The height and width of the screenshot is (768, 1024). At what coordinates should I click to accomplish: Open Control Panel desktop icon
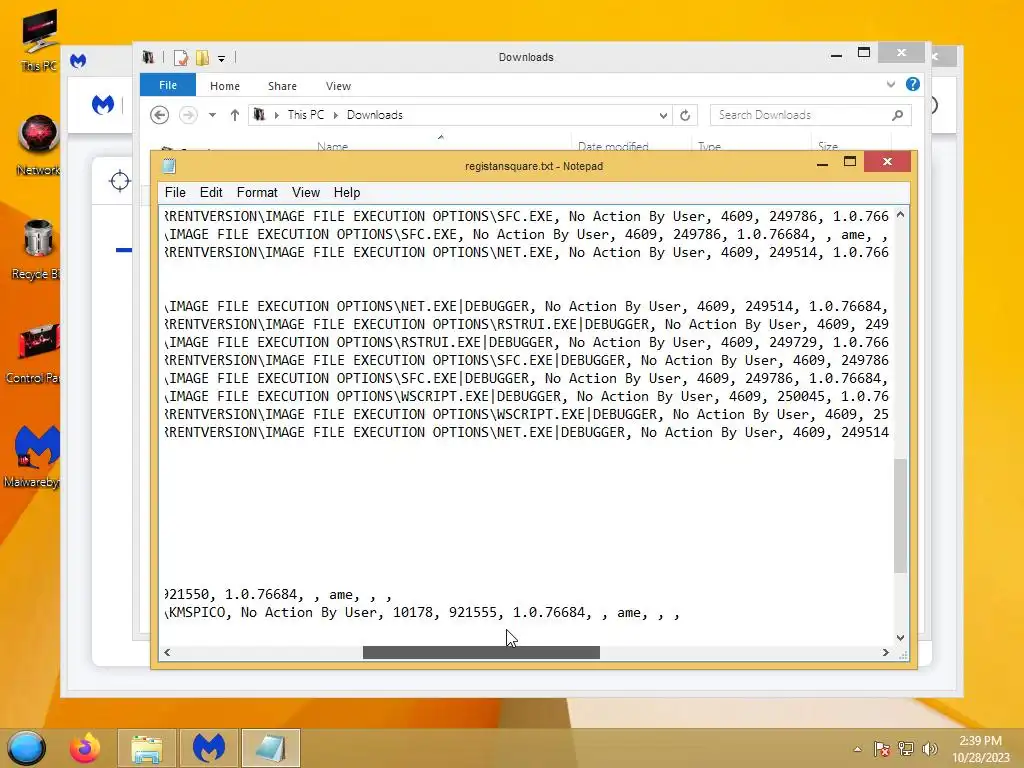33,353
